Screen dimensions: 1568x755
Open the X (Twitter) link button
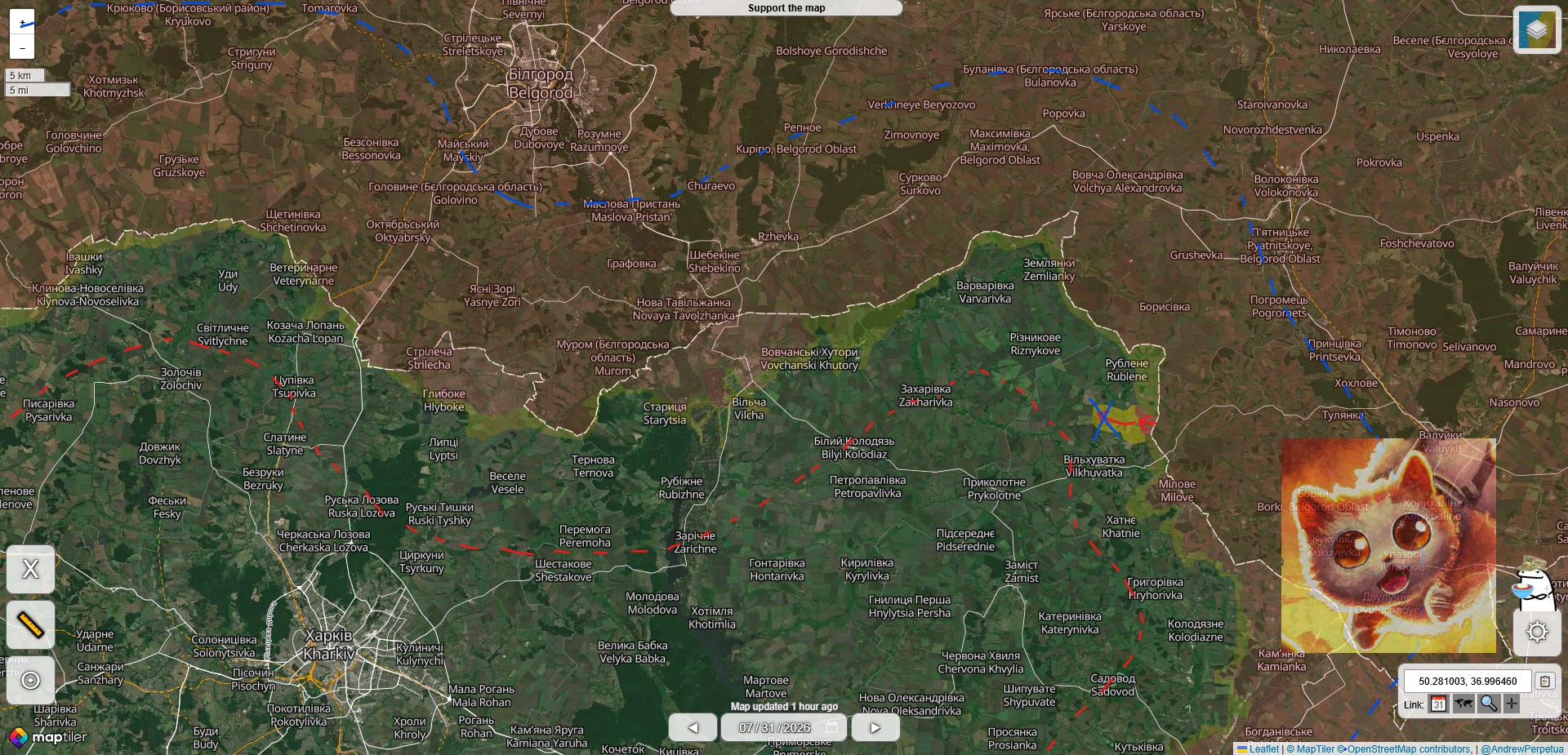[30, 569]
